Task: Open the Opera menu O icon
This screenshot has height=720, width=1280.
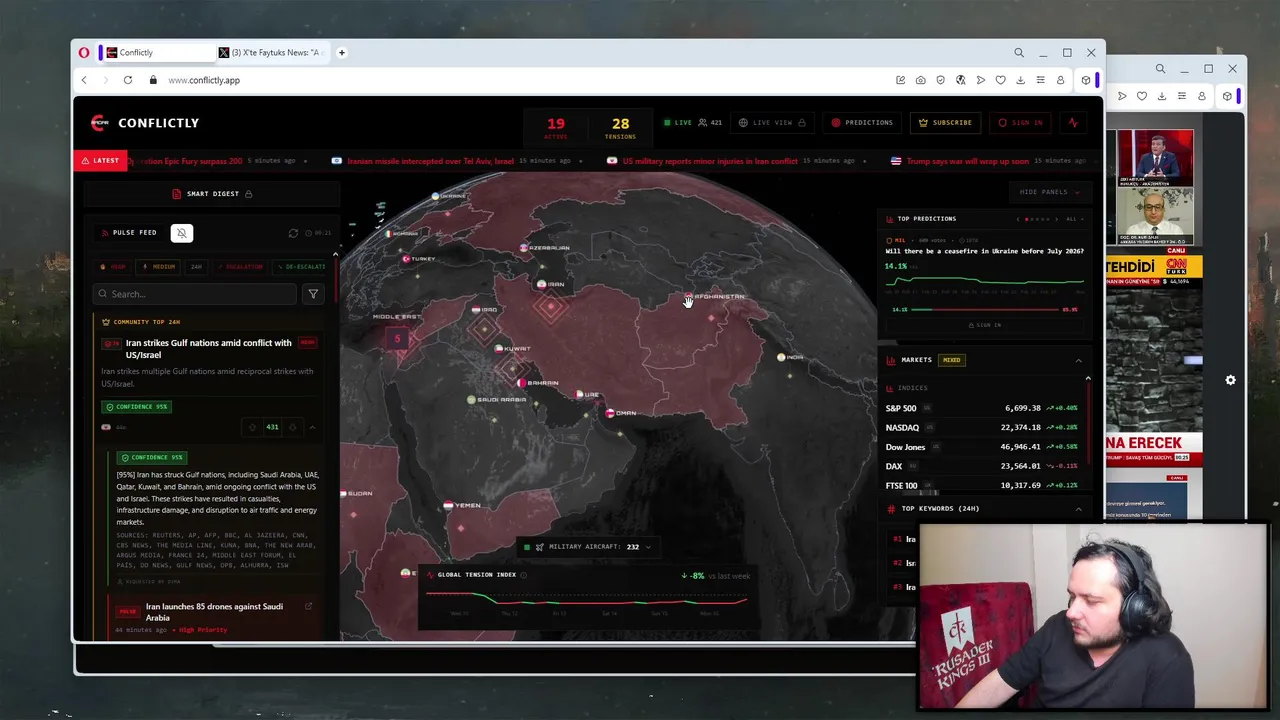Action: tap(84, 53)
